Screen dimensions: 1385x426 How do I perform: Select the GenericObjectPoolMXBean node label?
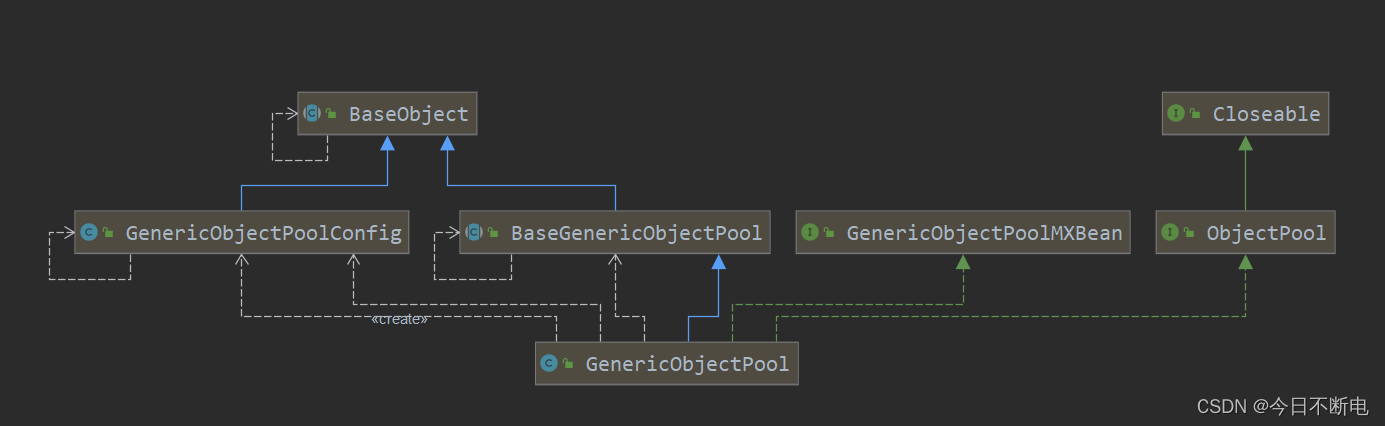(984, 233)
